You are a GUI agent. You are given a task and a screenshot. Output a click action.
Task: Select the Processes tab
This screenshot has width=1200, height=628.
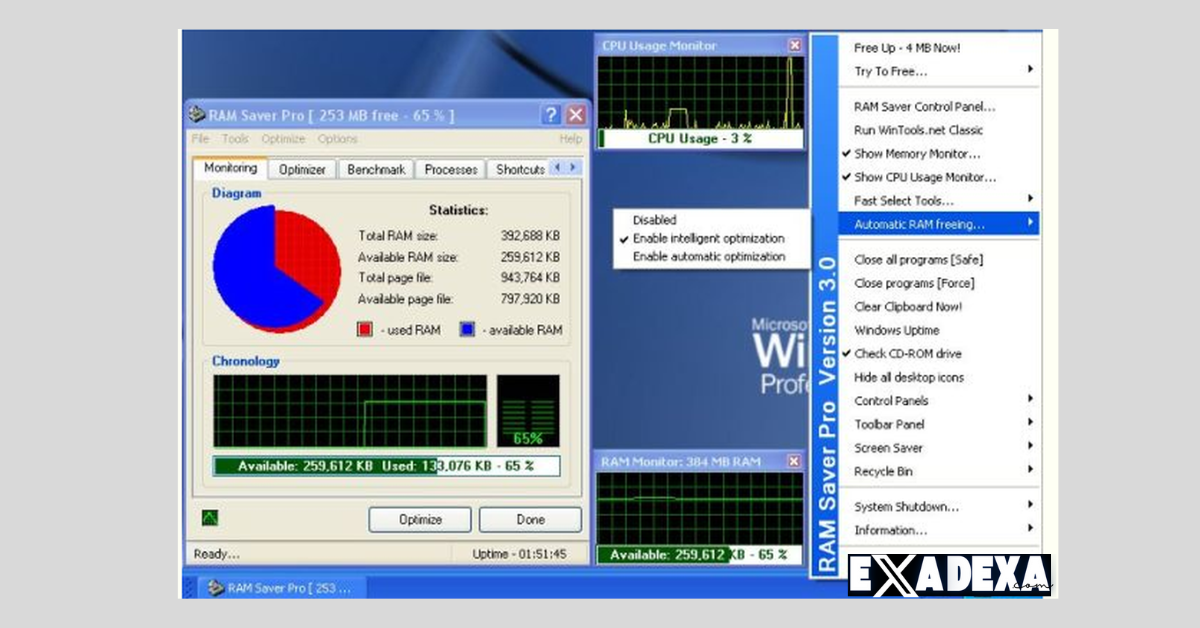[x=450, y=169]
